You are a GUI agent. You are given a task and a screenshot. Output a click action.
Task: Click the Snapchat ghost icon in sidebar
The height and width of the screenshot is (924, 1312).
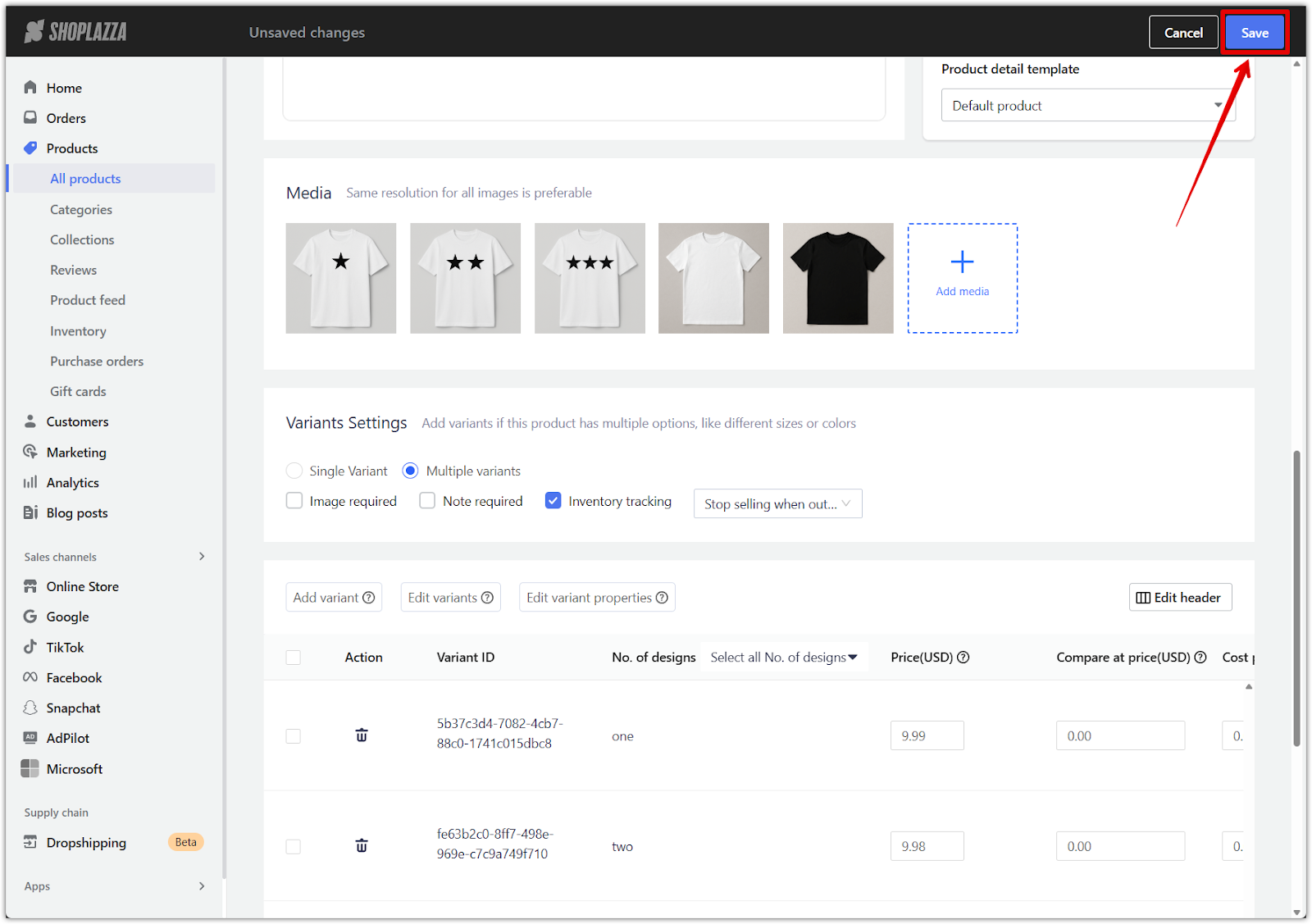tap(30, 708)
